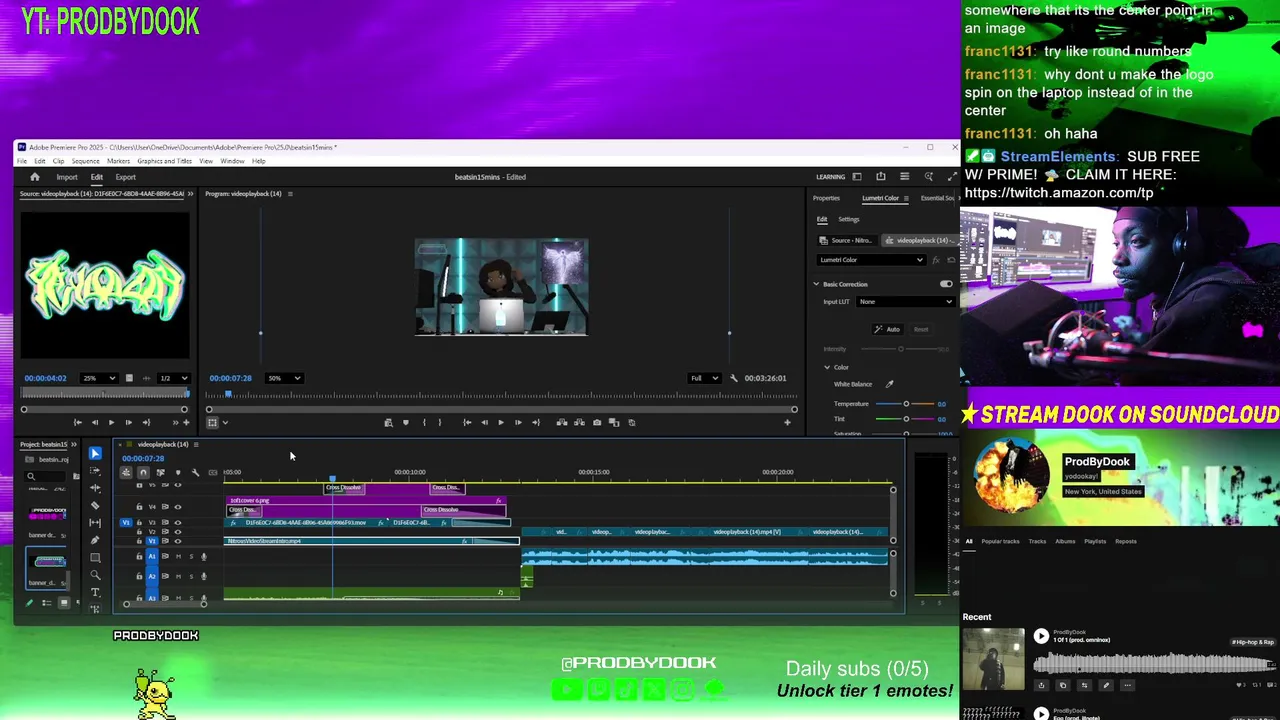Open the Program monitor button editor plus
1280x720 pixels.
pos(787,422)
